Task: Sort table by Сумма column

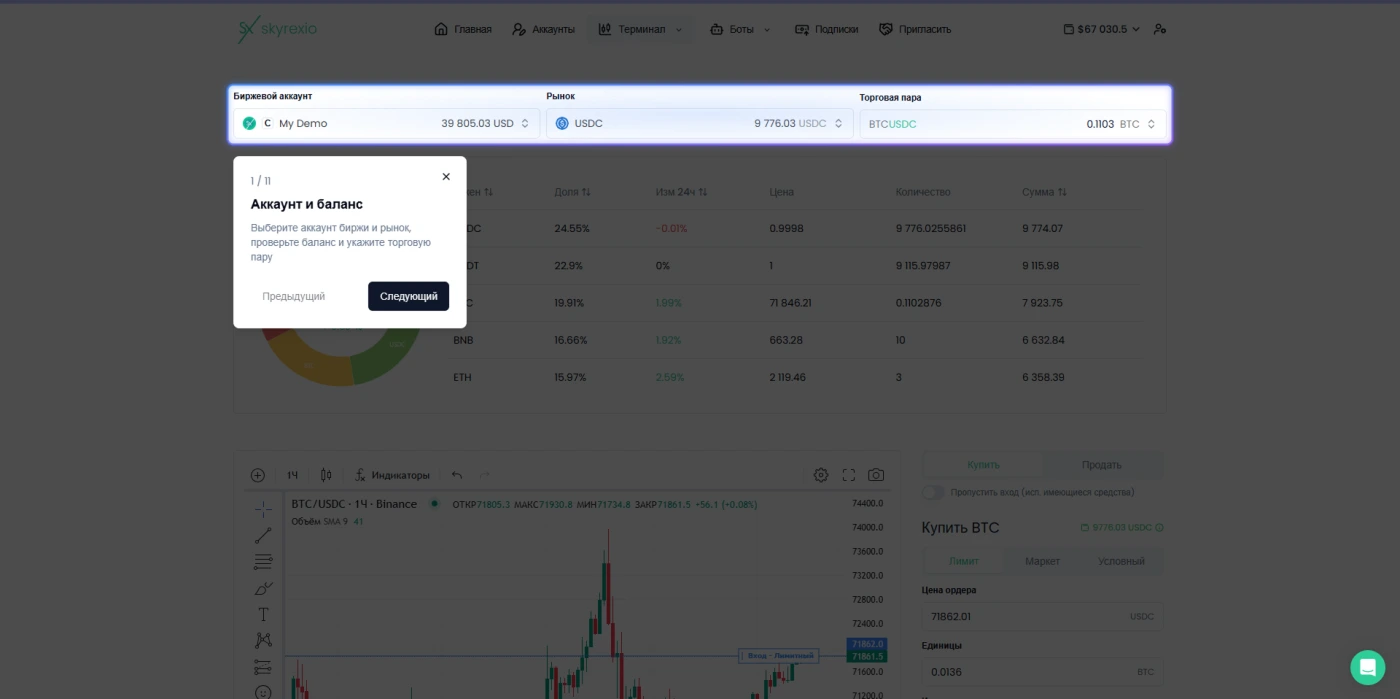Action: [x=1044, y=192]
